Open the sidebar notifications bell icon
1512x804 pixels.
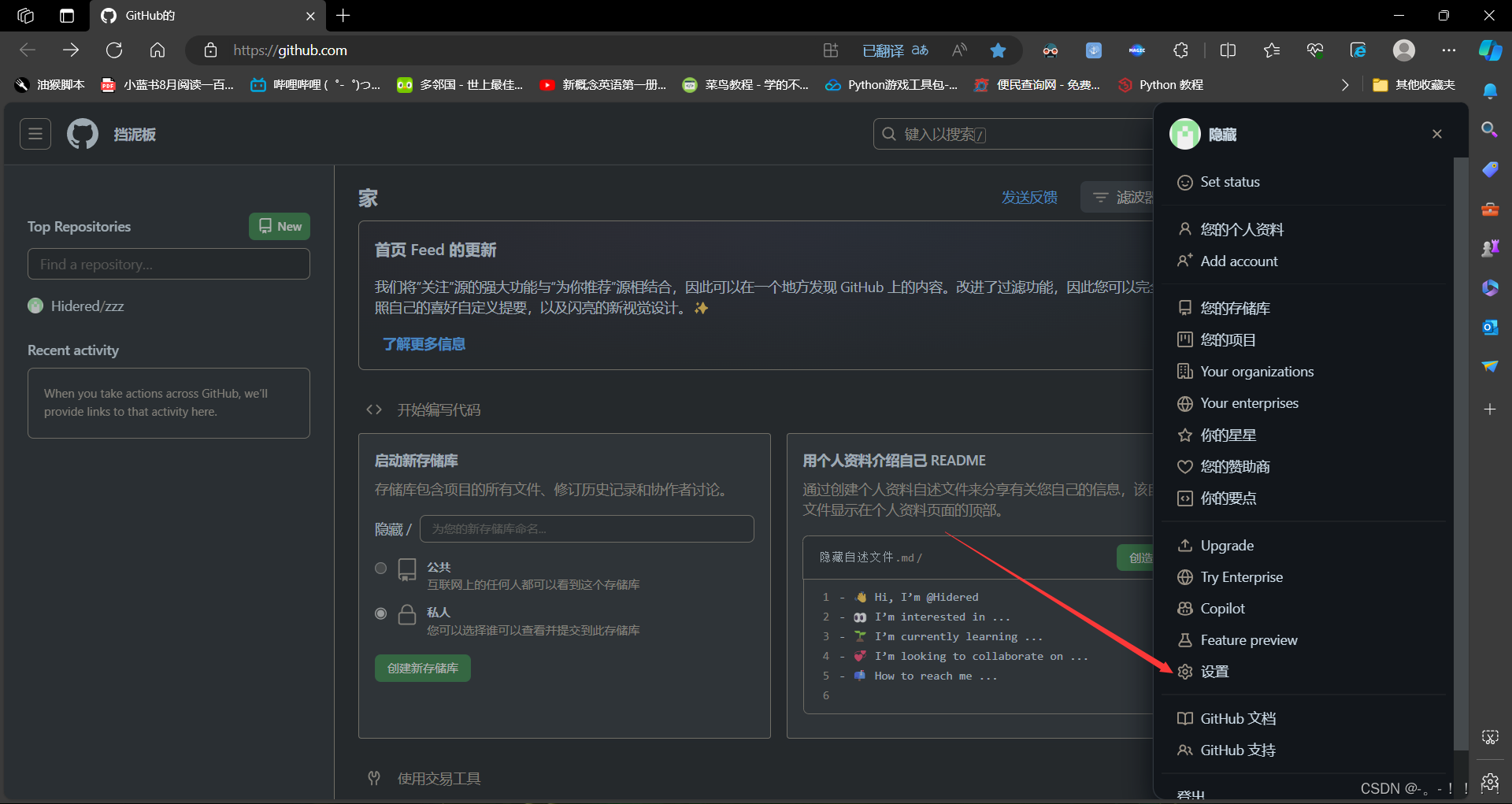(1490, 91)
